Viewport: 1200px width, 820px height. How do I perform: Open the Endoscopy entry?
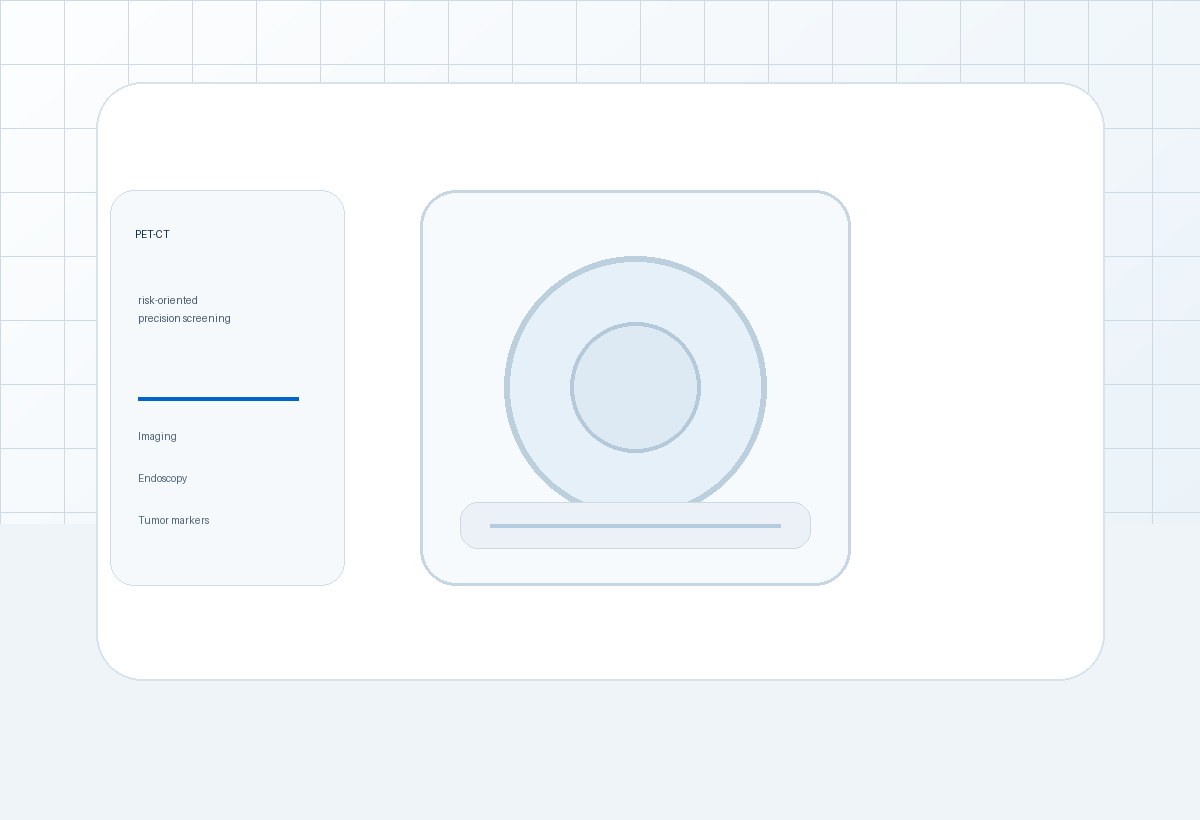point(162,478)
